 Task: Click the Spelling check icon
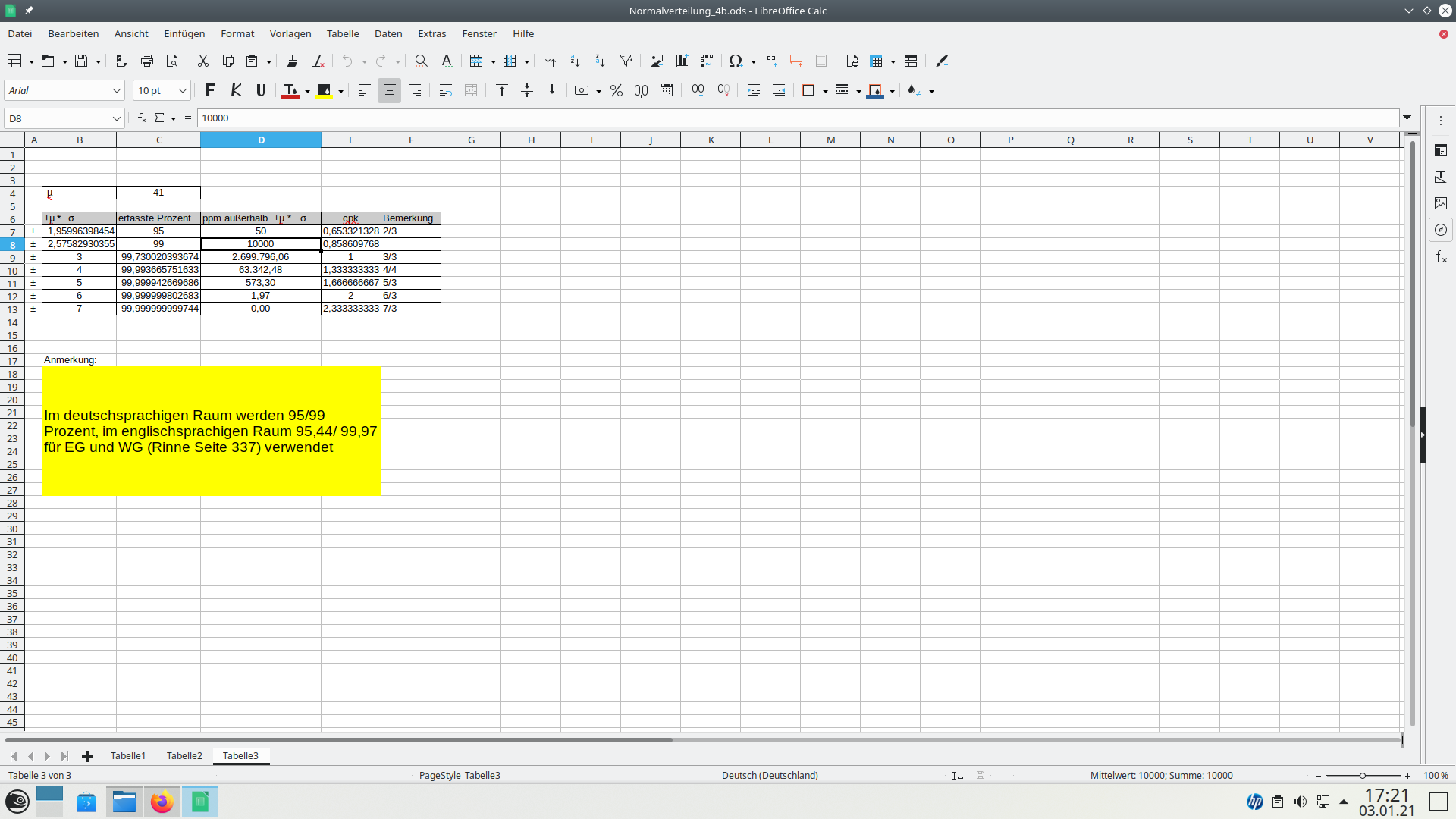pos(447,61)
